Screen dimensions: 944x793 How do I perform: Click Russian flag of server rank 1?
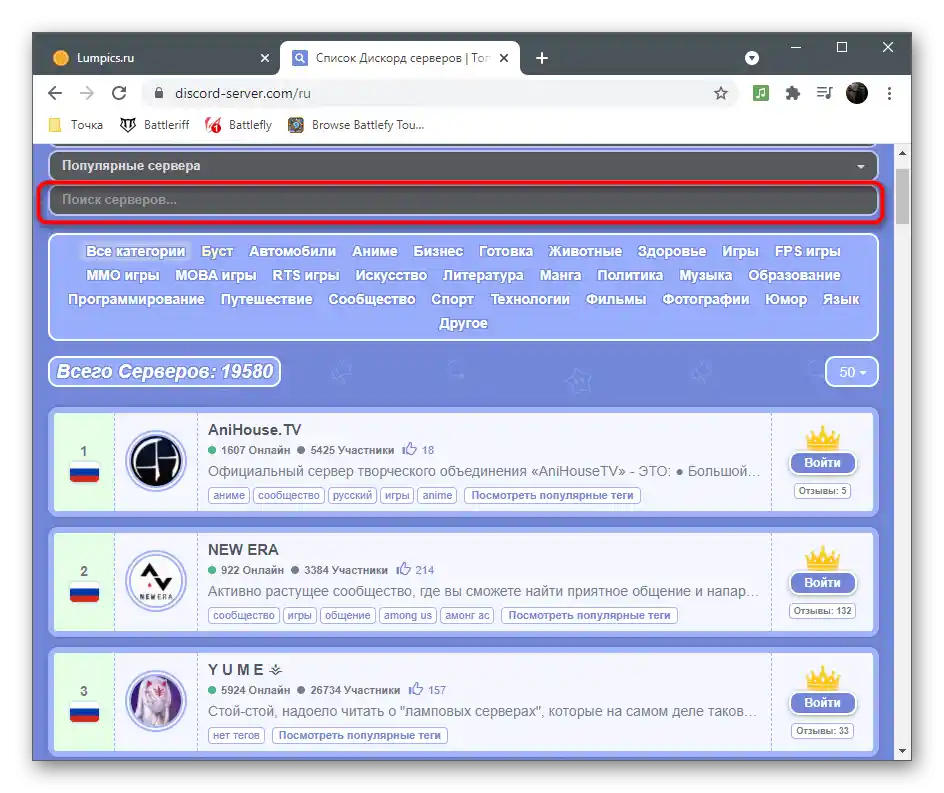tap(84, 473)
